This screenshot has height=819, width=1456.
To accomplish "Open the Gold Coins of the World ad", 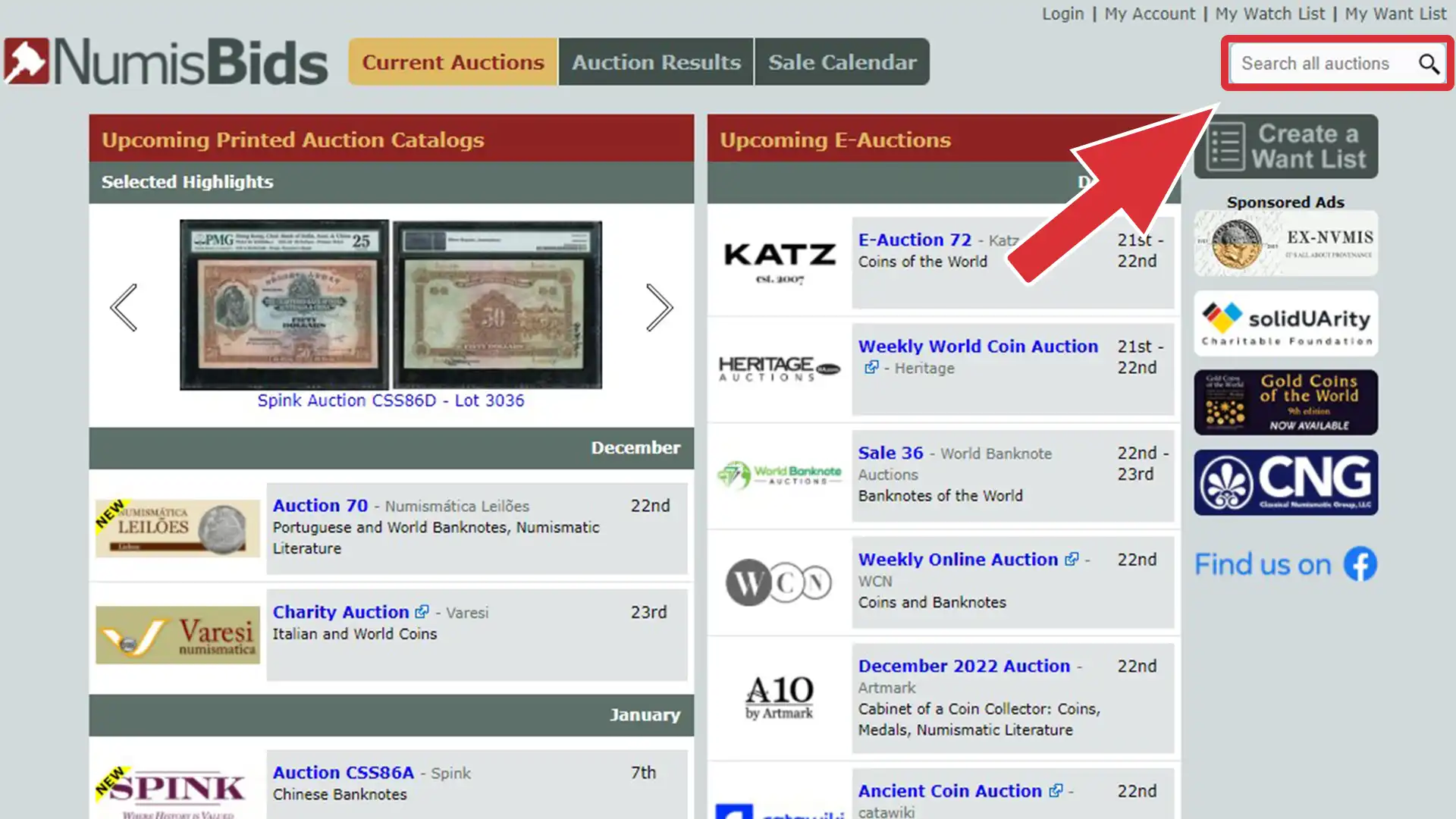I will [x=1286, y=403].
